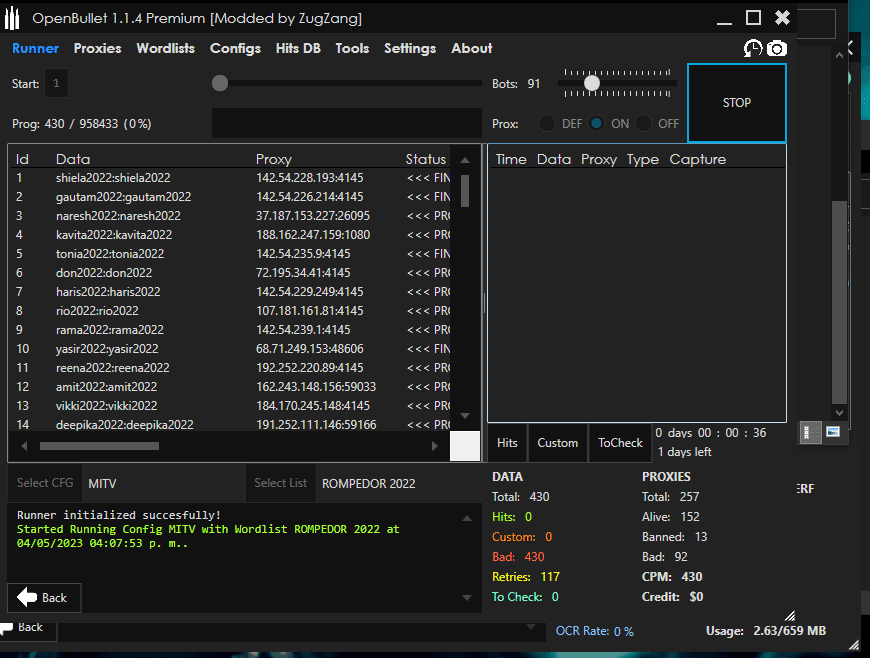This screenshot has height=658, width=870.
Task: Click the Select CFG button
Action: point(46,483)
